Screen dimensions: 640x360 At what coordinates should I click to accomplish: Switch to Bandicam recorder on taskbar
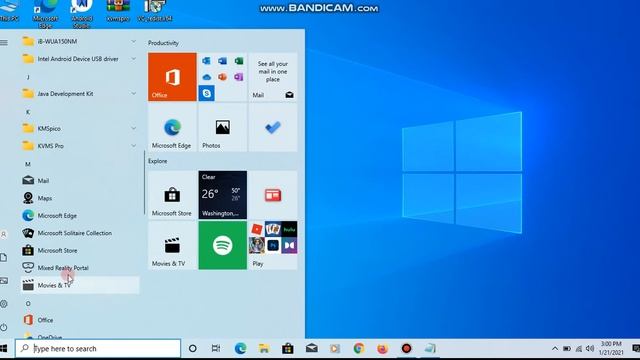(406, 348)
